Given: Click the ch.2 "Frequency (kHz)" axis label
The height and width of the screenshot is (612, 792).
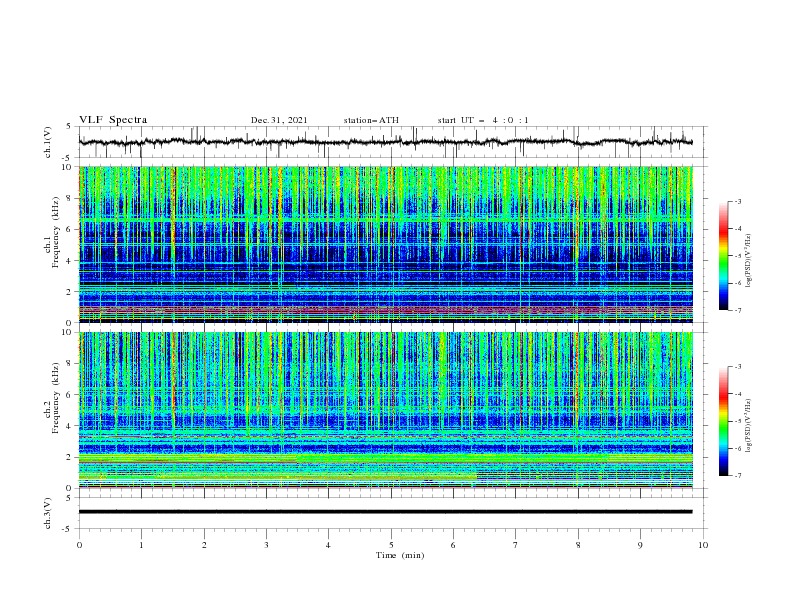Looking at the screenshot, I should tap(55, 398).
